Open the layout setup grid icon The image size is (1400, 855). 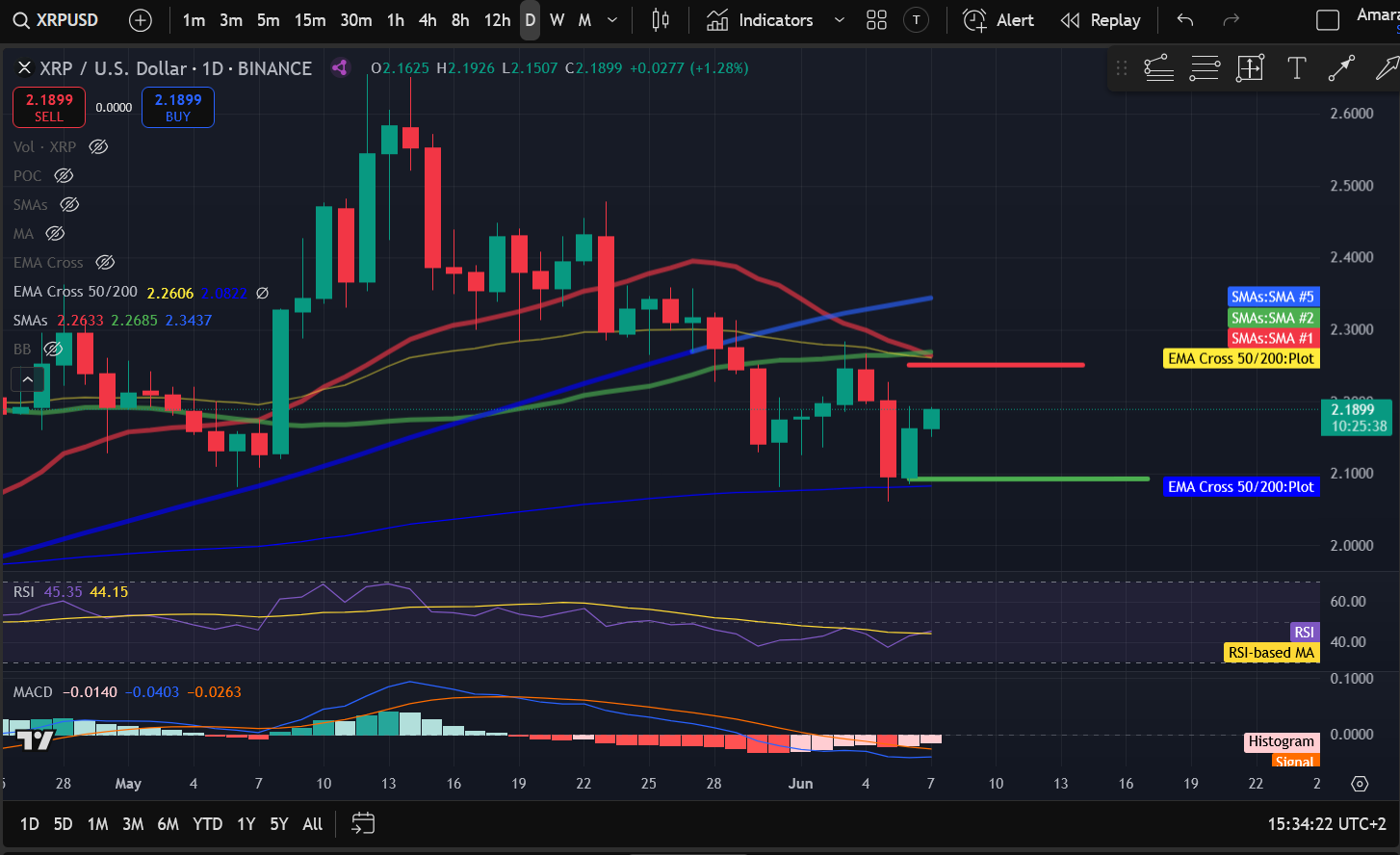(x=876, y=20)
